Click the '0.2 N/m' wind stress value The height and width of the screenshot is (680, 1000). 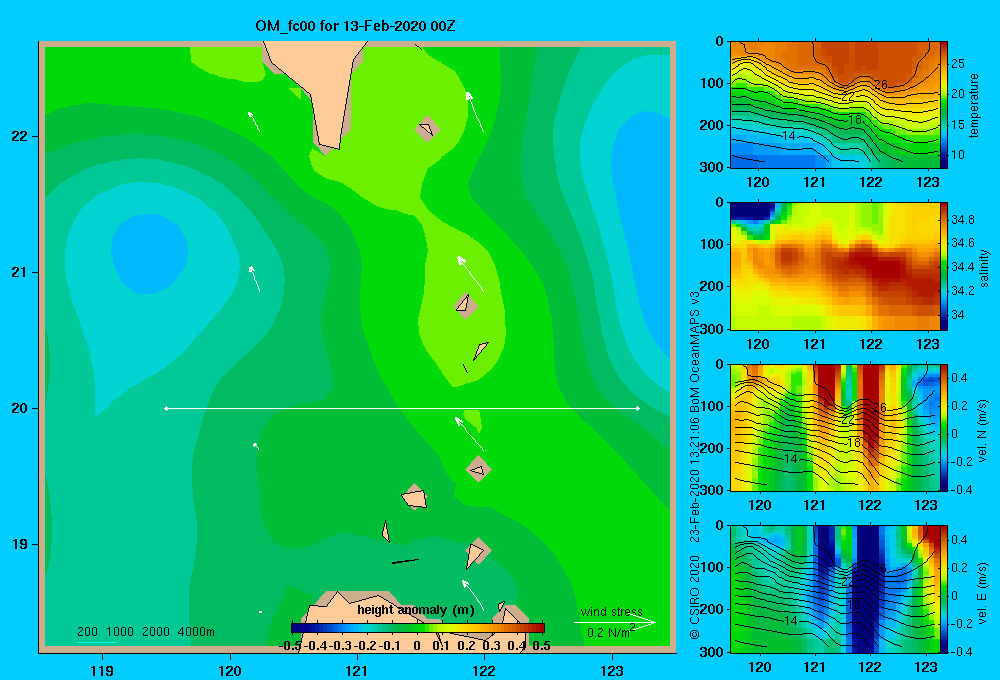tap(608, 633)
